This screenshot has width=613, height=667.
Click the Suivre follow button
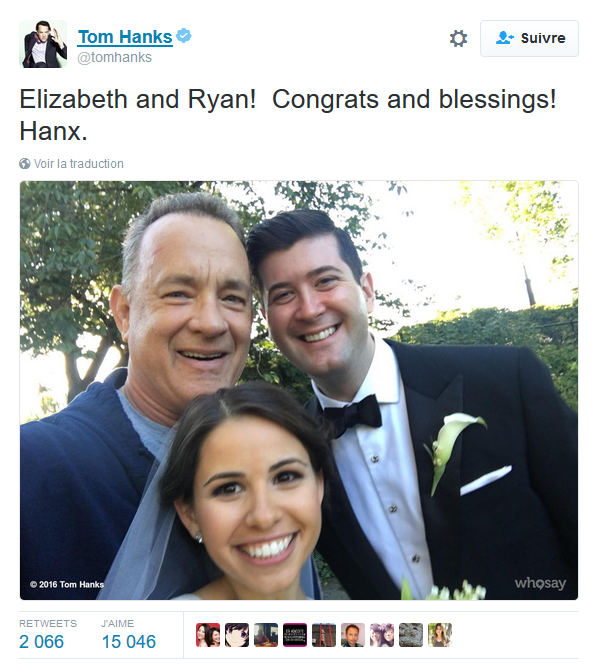(529, 38)
